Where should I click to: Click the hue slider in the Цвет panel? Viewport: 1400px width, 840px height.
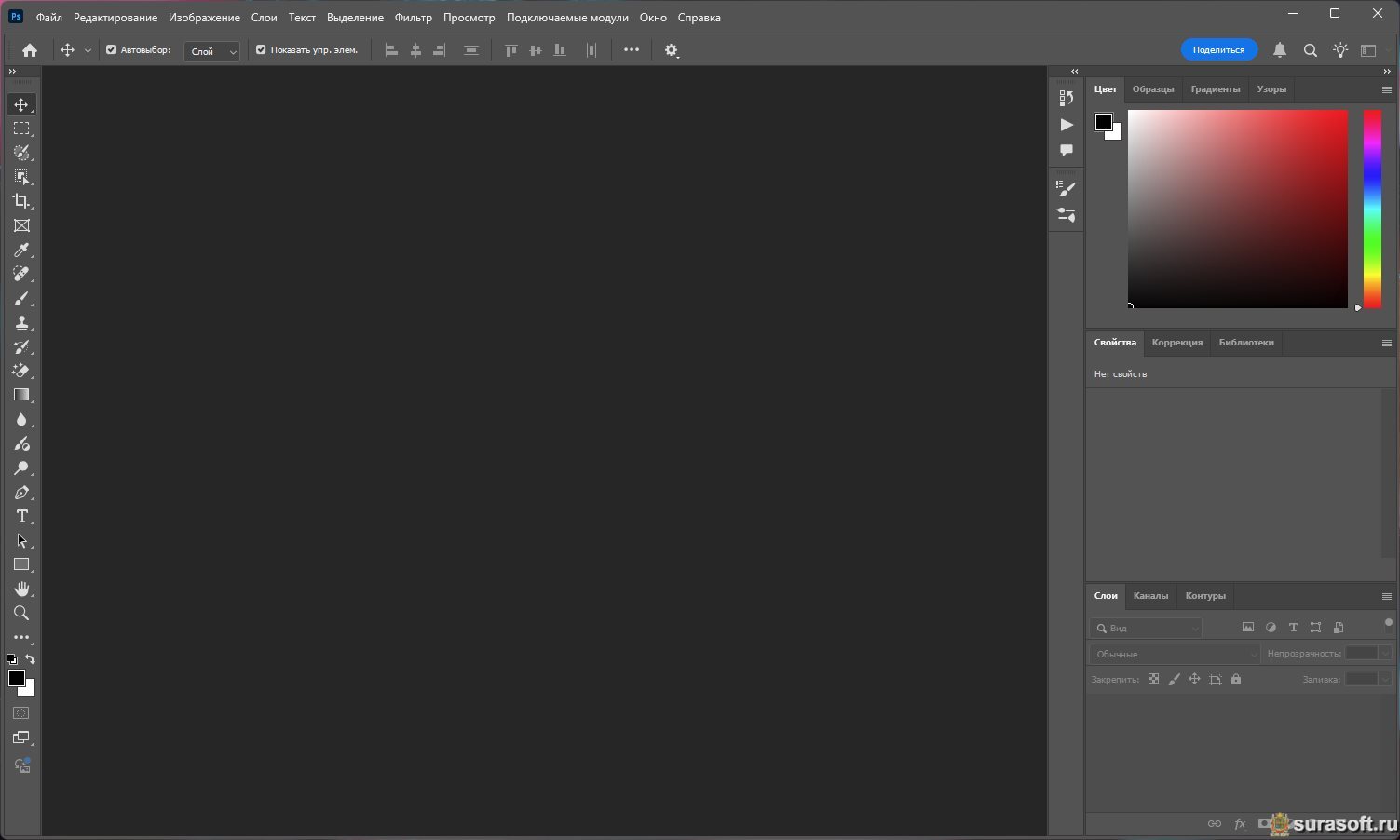tap(1373, 209)
